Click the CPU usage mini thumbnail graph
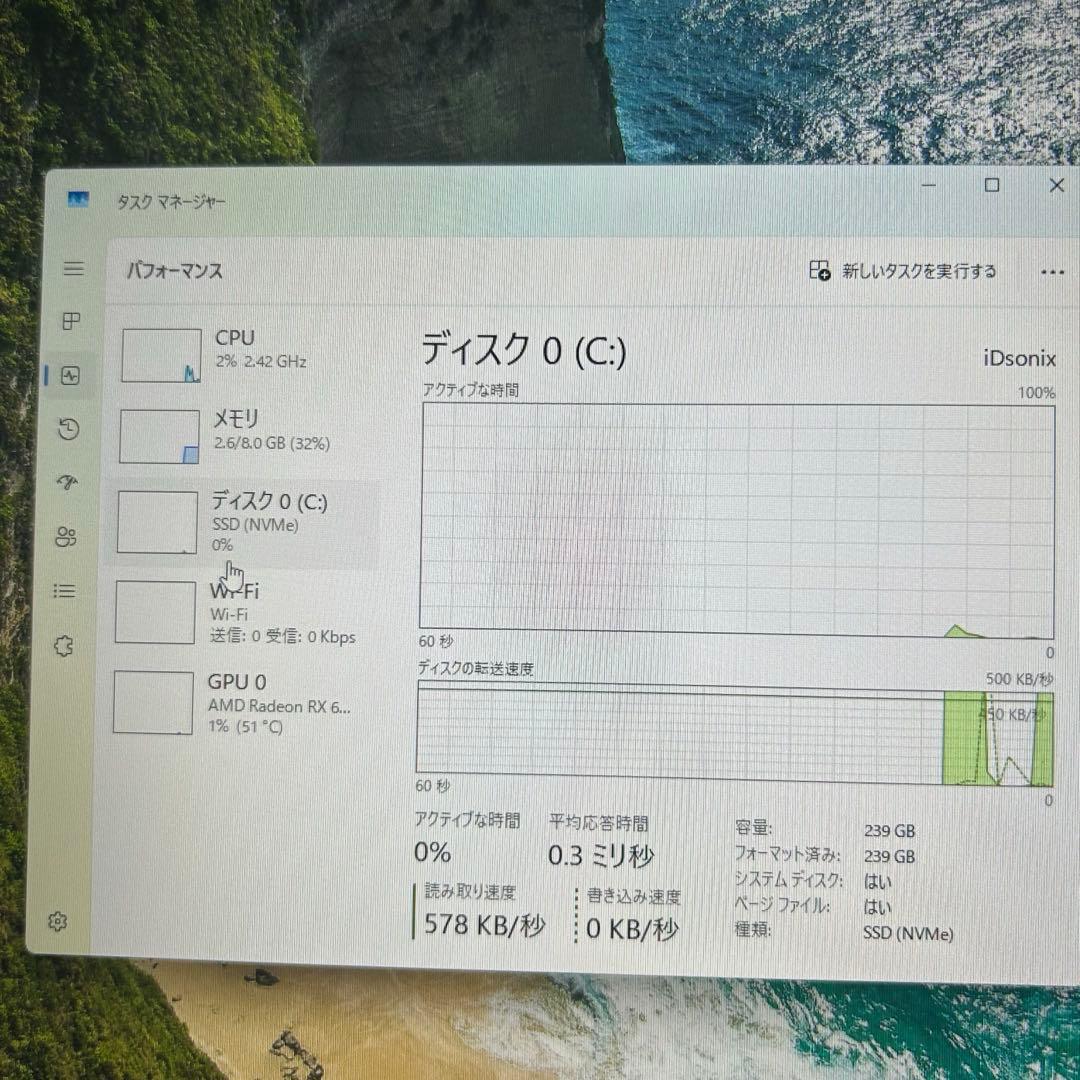Screen dimensions: 1080x1080 point(160,353)
